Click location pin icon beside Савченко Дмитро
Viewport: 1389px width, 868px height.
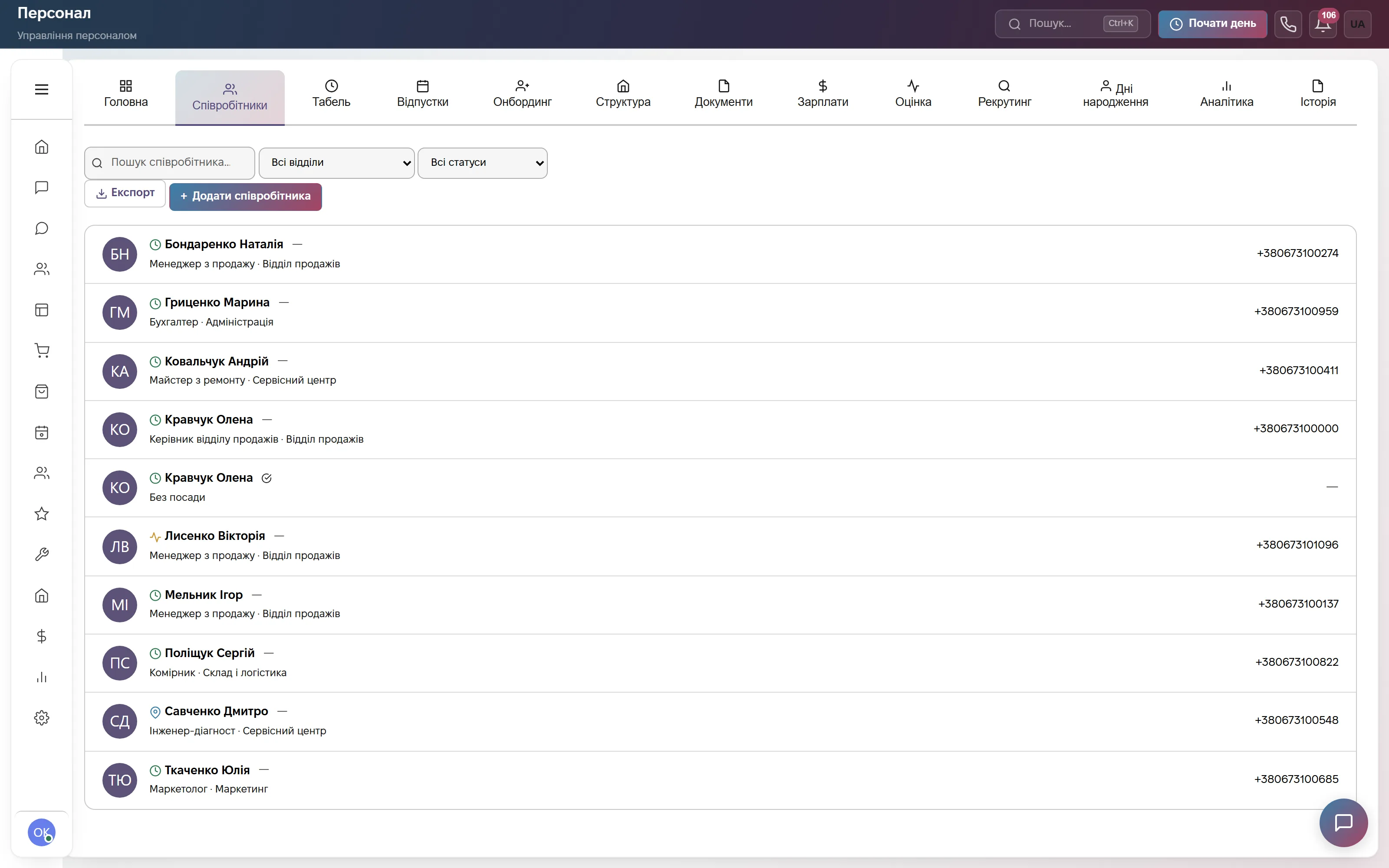click(155, 712)
